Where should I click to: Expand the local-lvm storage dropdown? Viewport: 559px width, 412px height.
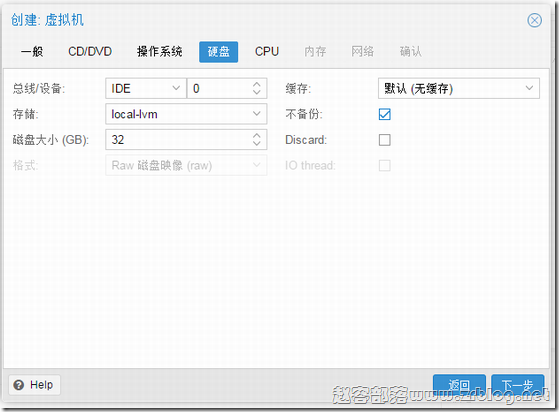coord(186,114)
